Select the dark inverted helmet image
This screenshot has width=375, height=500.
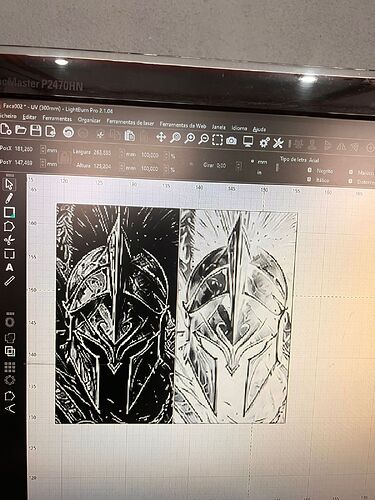point(116,314)
